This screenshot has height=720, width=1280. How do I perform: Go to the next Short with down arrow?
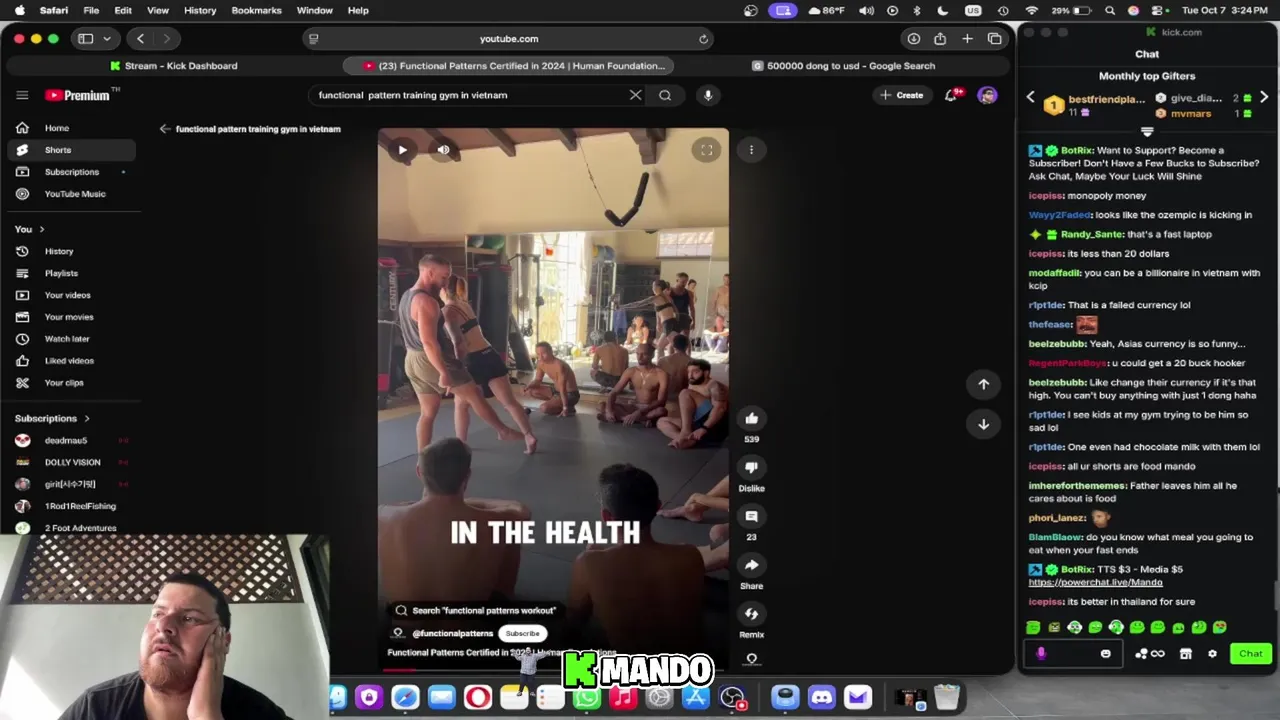(983, 424)
